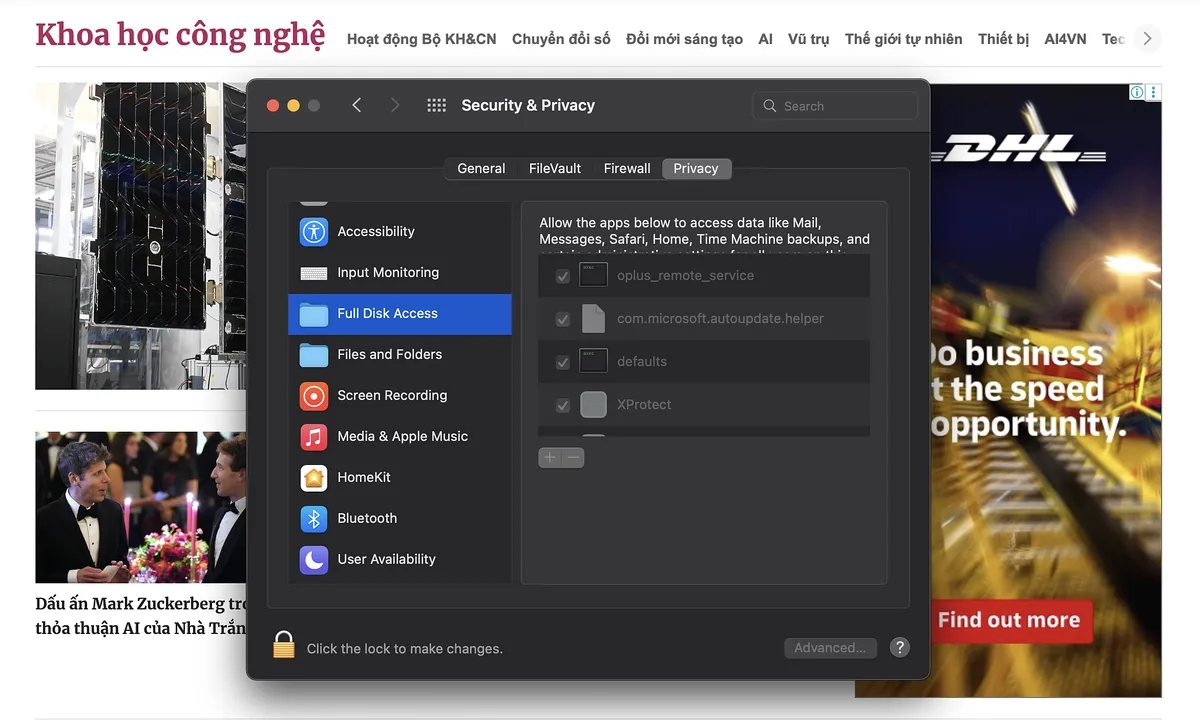Switch to the General tab
The height and width of the screenshot is (720, 1200).
coord(481,169)
